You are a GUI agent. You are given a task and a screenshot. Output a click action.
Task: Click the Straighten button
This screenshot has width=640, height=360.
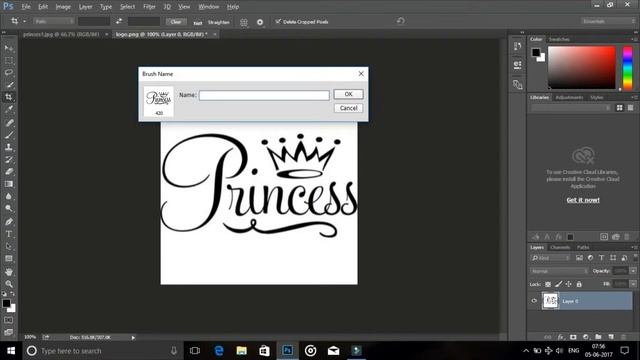click(x=218, y=22)
